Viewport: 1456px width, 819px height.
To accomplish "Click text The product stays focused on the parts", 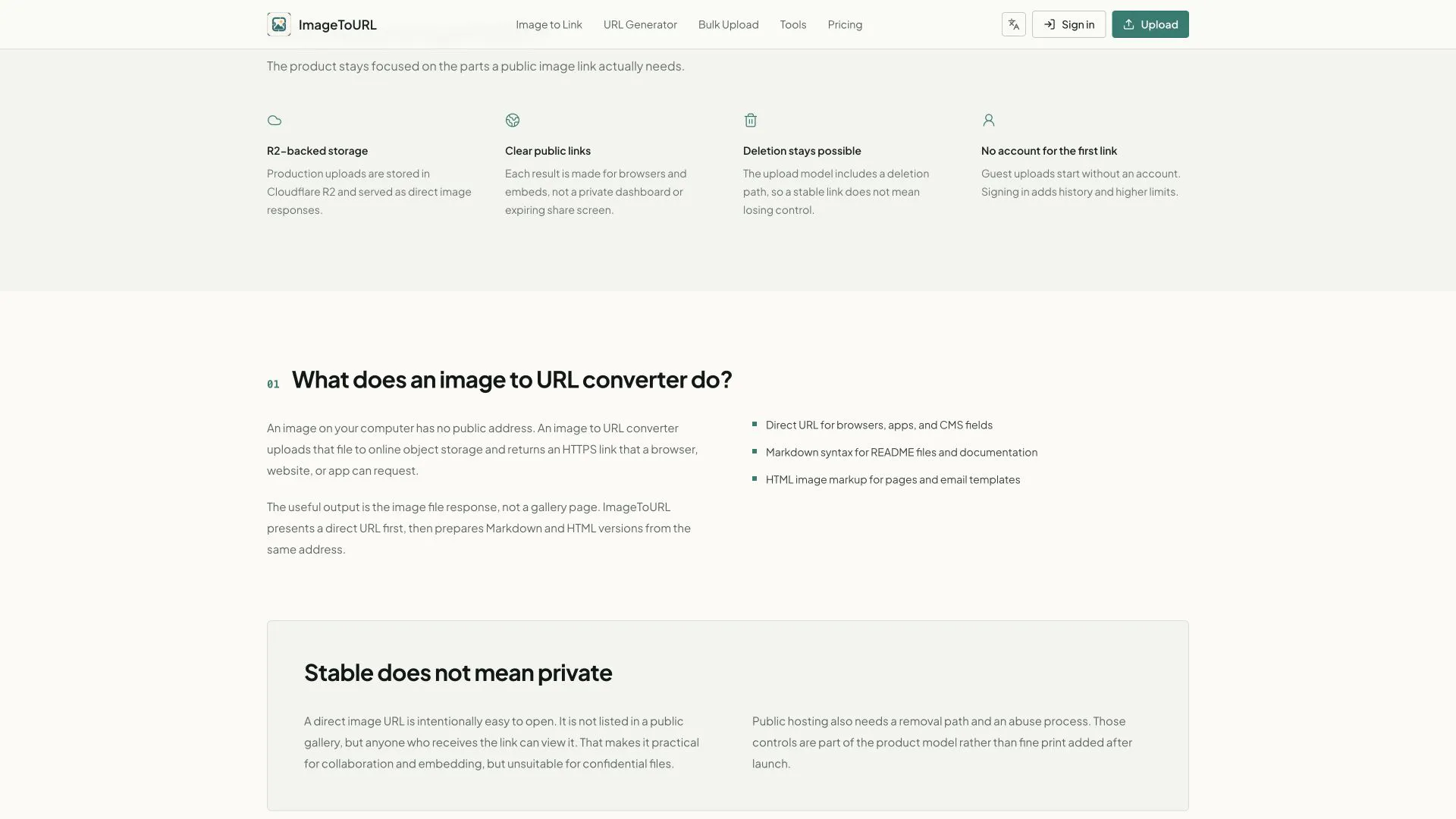I will coord(475,66).
